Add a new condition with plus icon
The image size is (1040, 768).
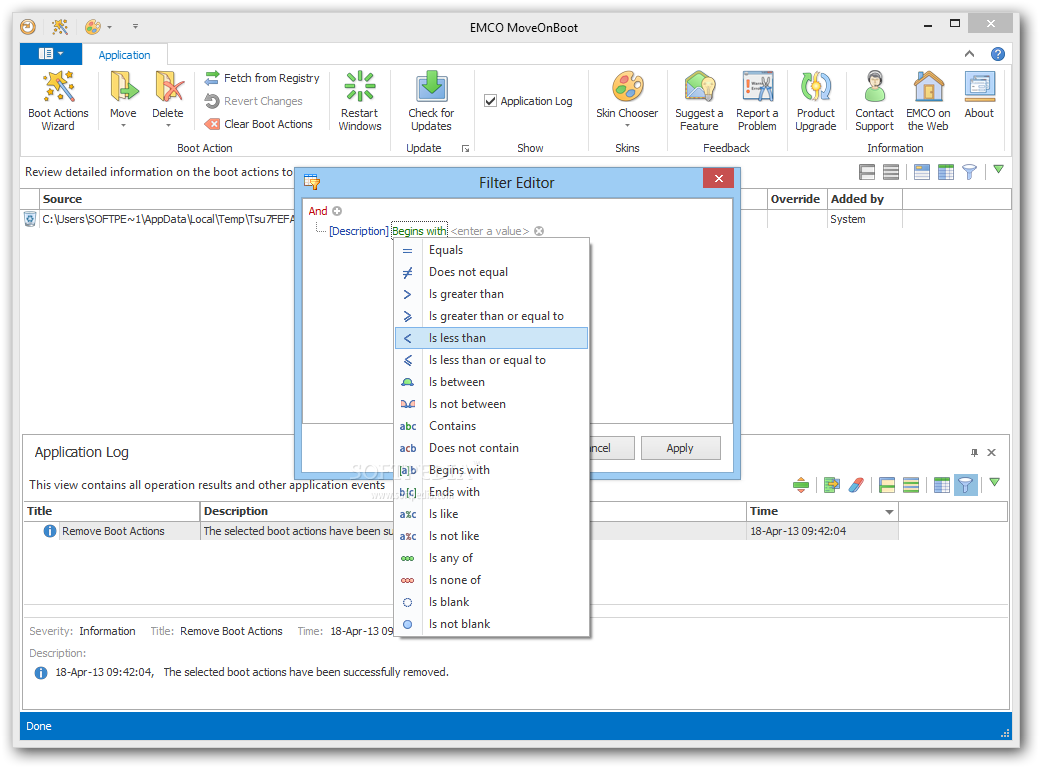tap(337, 211)
